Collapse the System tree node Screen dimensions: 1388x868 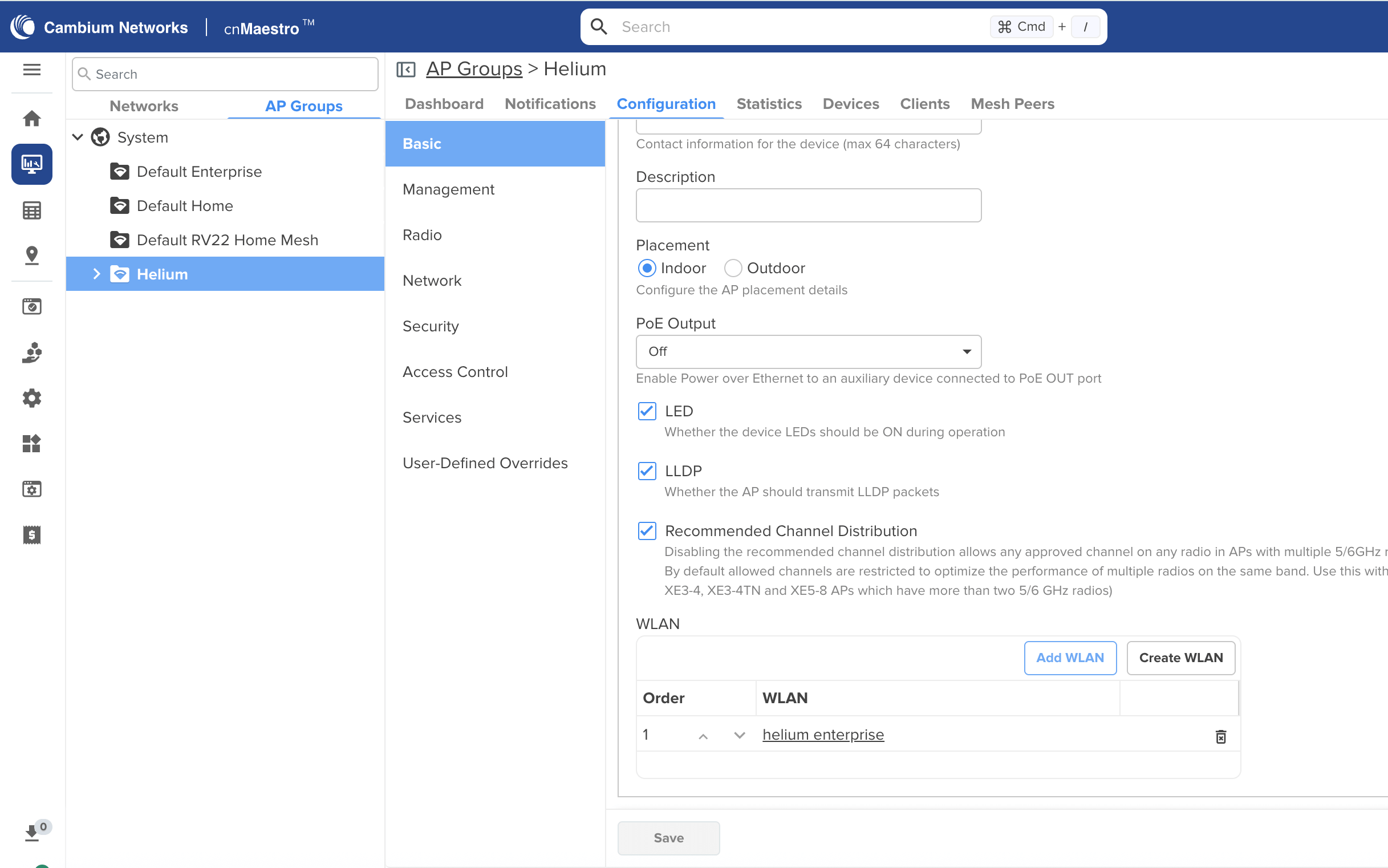(78, 137)
